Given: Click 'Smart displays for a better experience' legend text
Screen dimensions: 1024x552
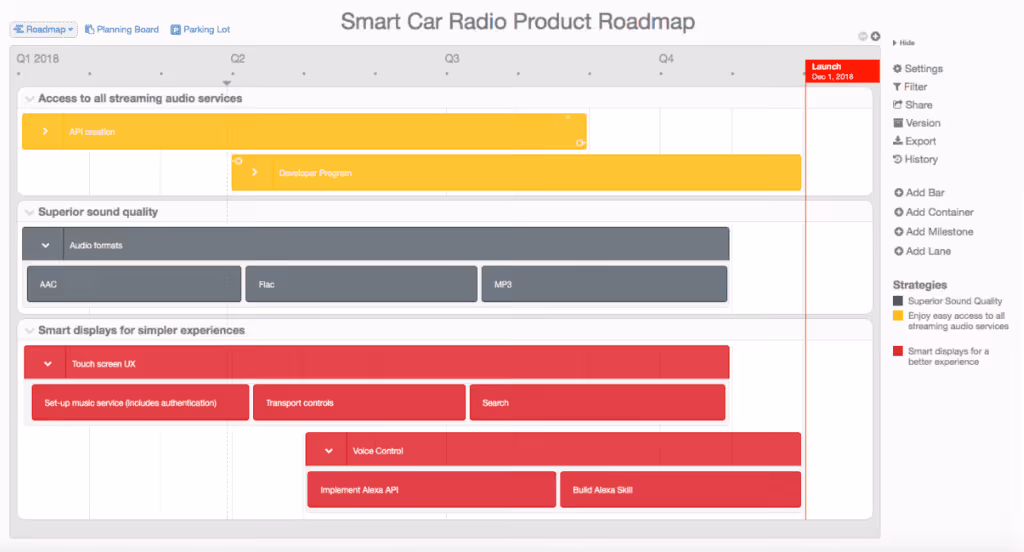Looking at the screenshot, I should pos(948,357).
